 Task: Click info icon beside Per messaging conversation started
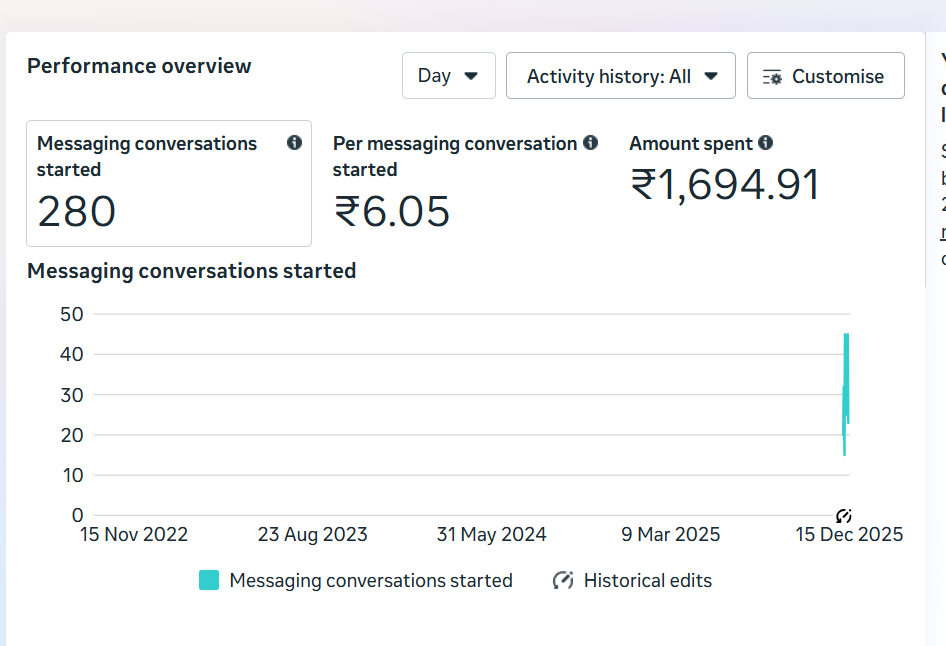coord(591,142)
